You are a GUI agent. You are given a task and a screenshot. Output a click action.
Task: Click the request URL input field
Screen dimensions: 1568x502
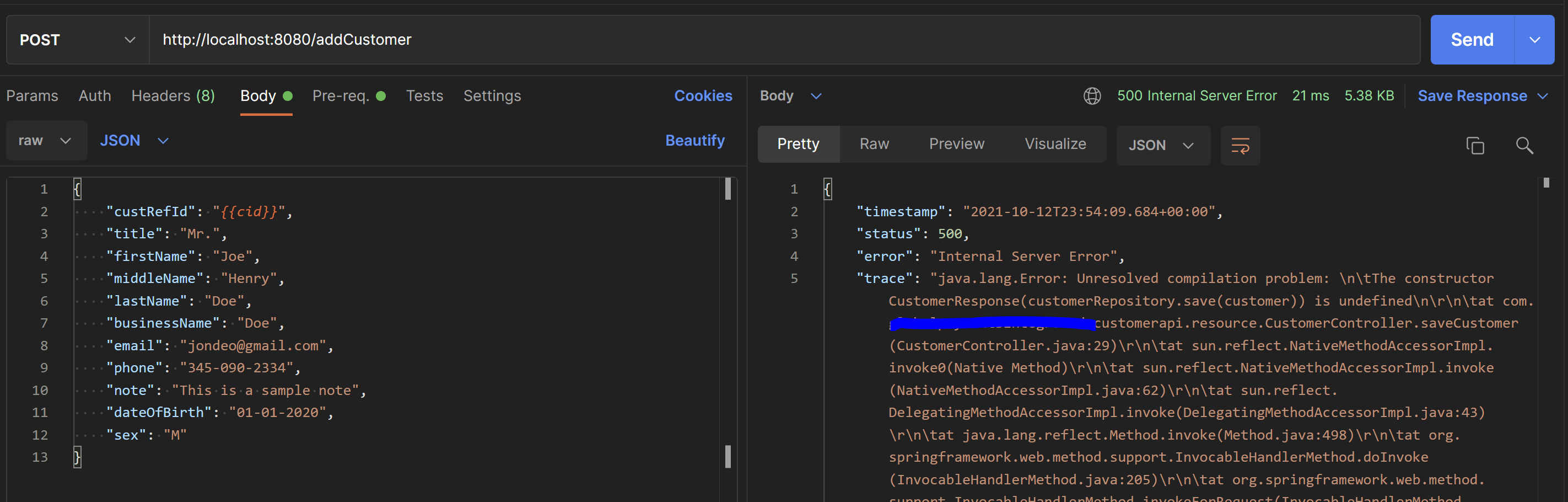785,40
